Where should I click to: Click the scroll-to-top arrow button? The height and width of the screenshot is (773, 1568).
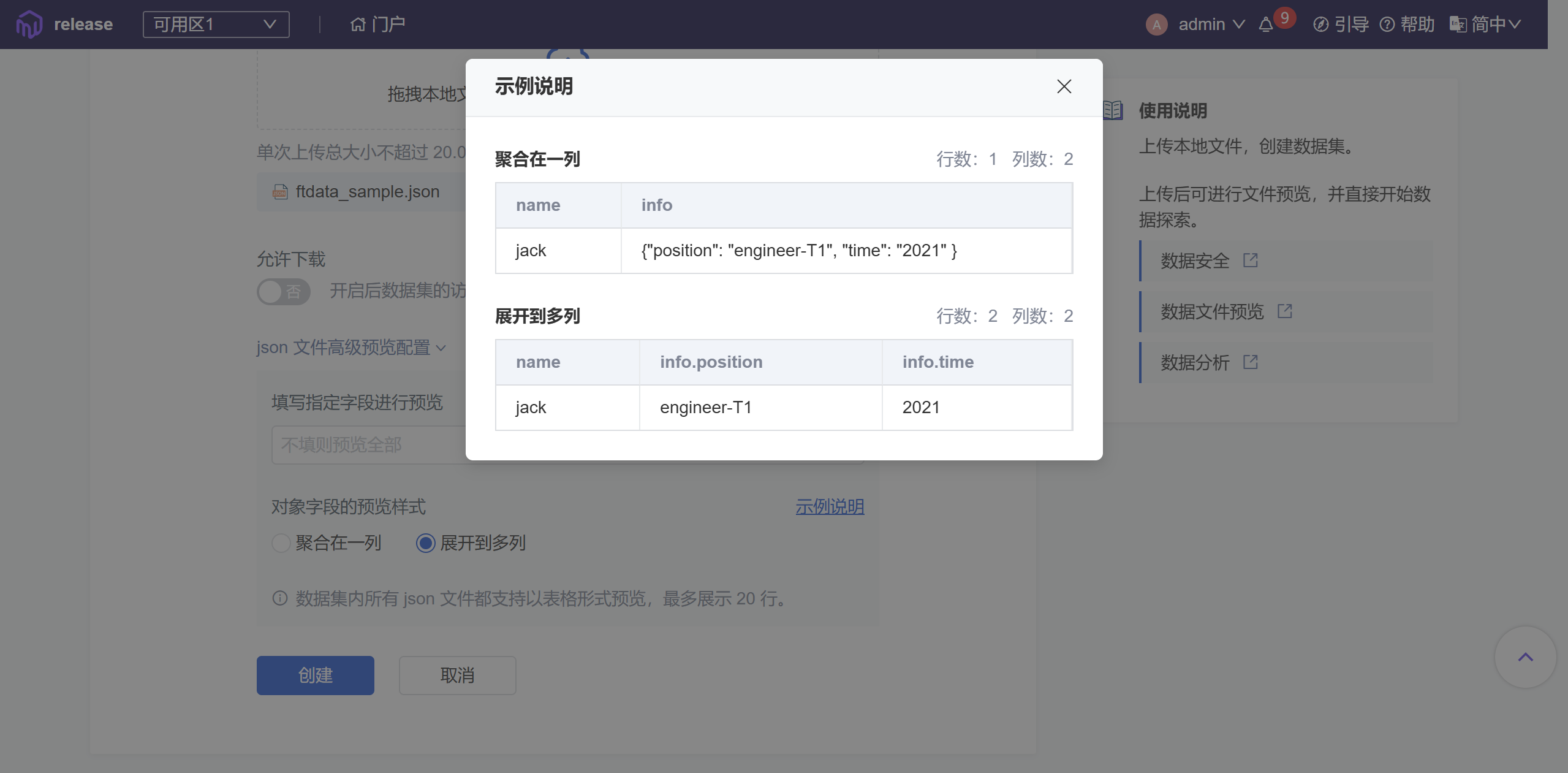click(1525, 657)
